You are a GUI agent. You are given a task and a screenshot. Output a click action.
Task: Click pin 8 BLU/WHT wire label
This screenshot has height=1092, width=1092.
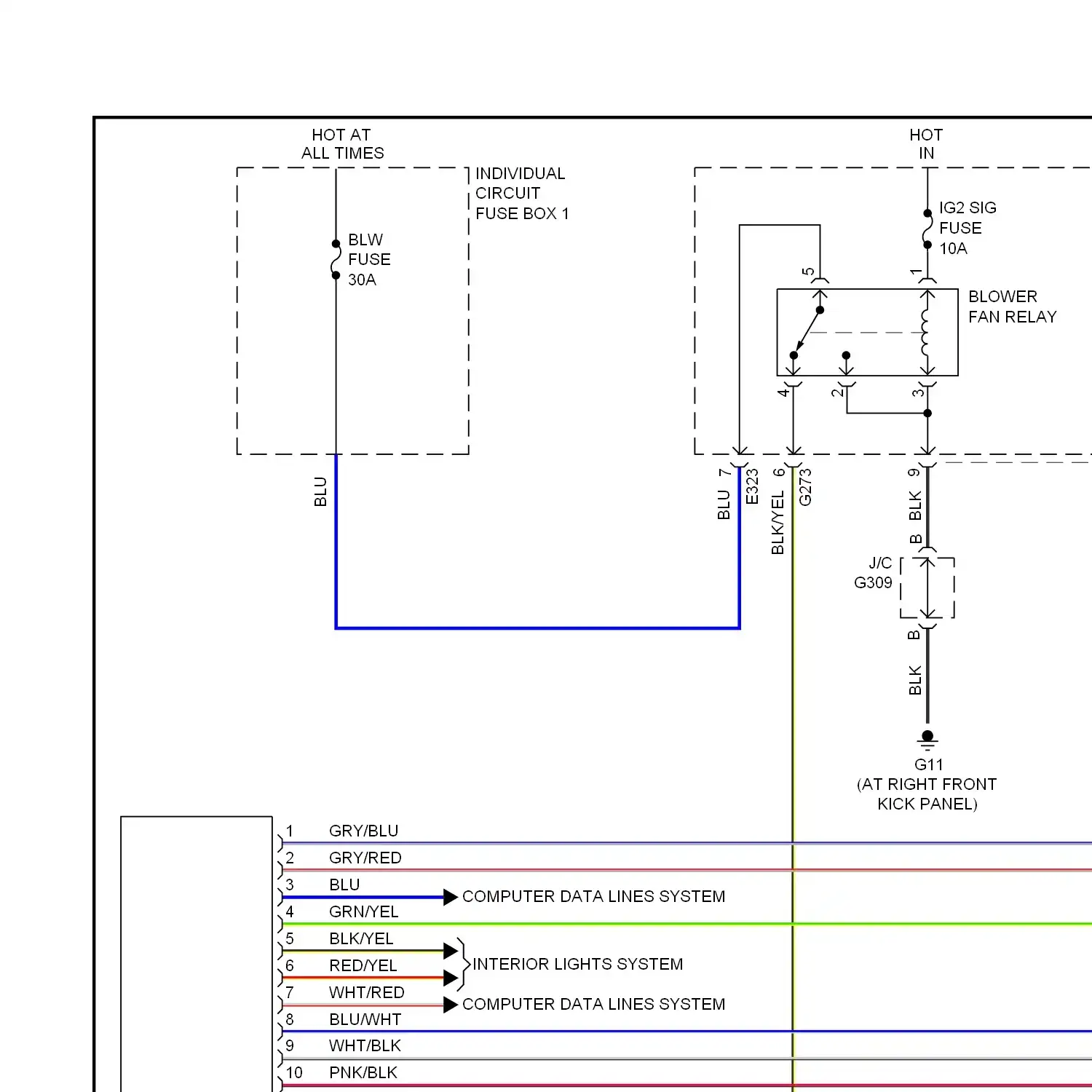click(x=365, y=1019)
